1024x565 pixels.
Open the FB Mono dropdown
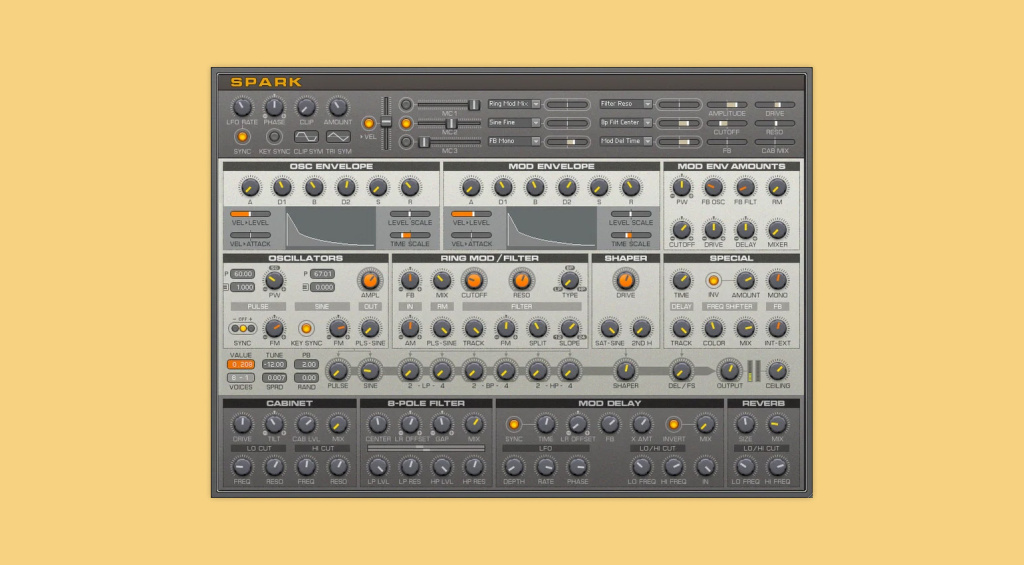click(x=514, y=140)
